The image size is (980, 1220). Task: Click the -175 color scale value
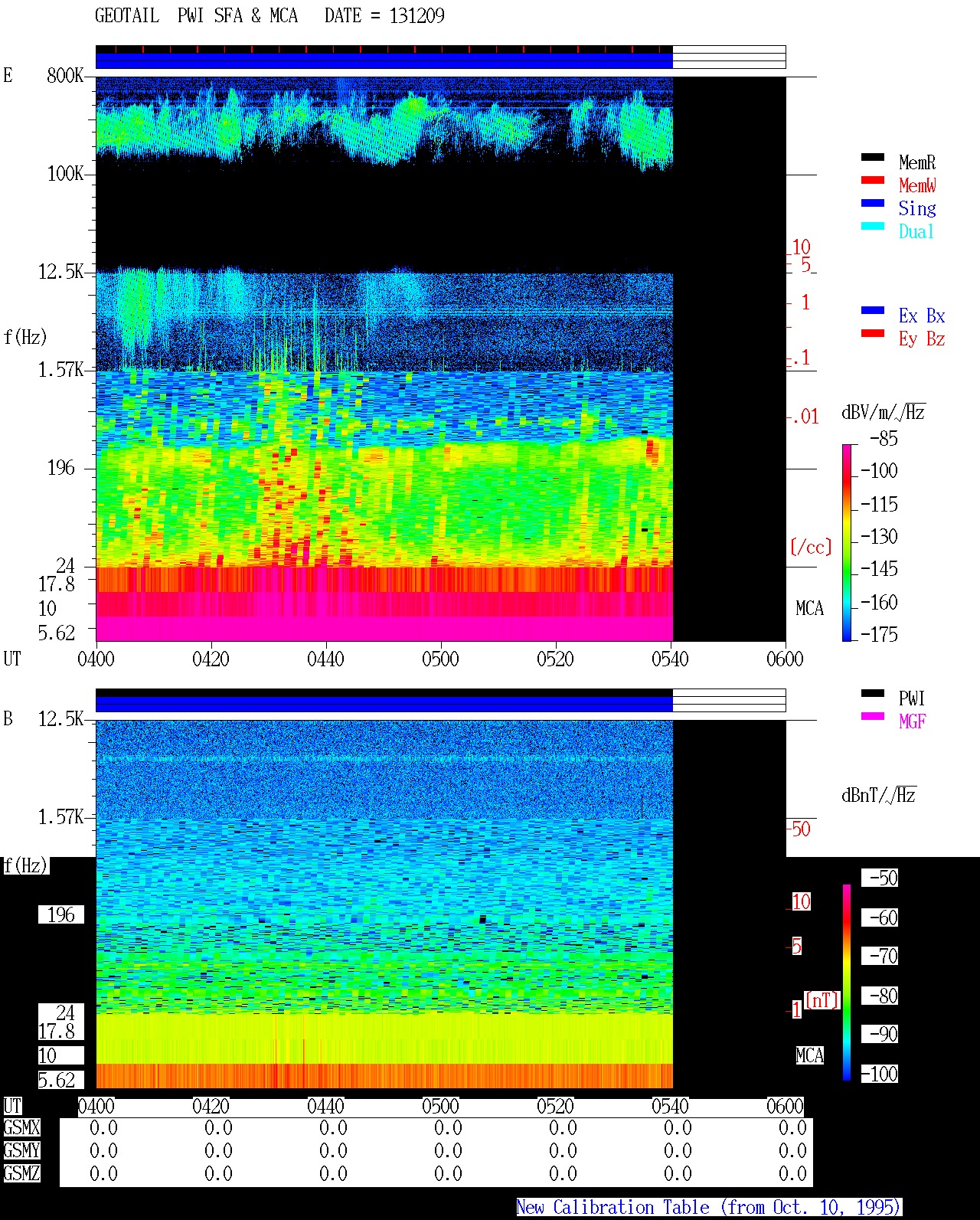(879, 634)
